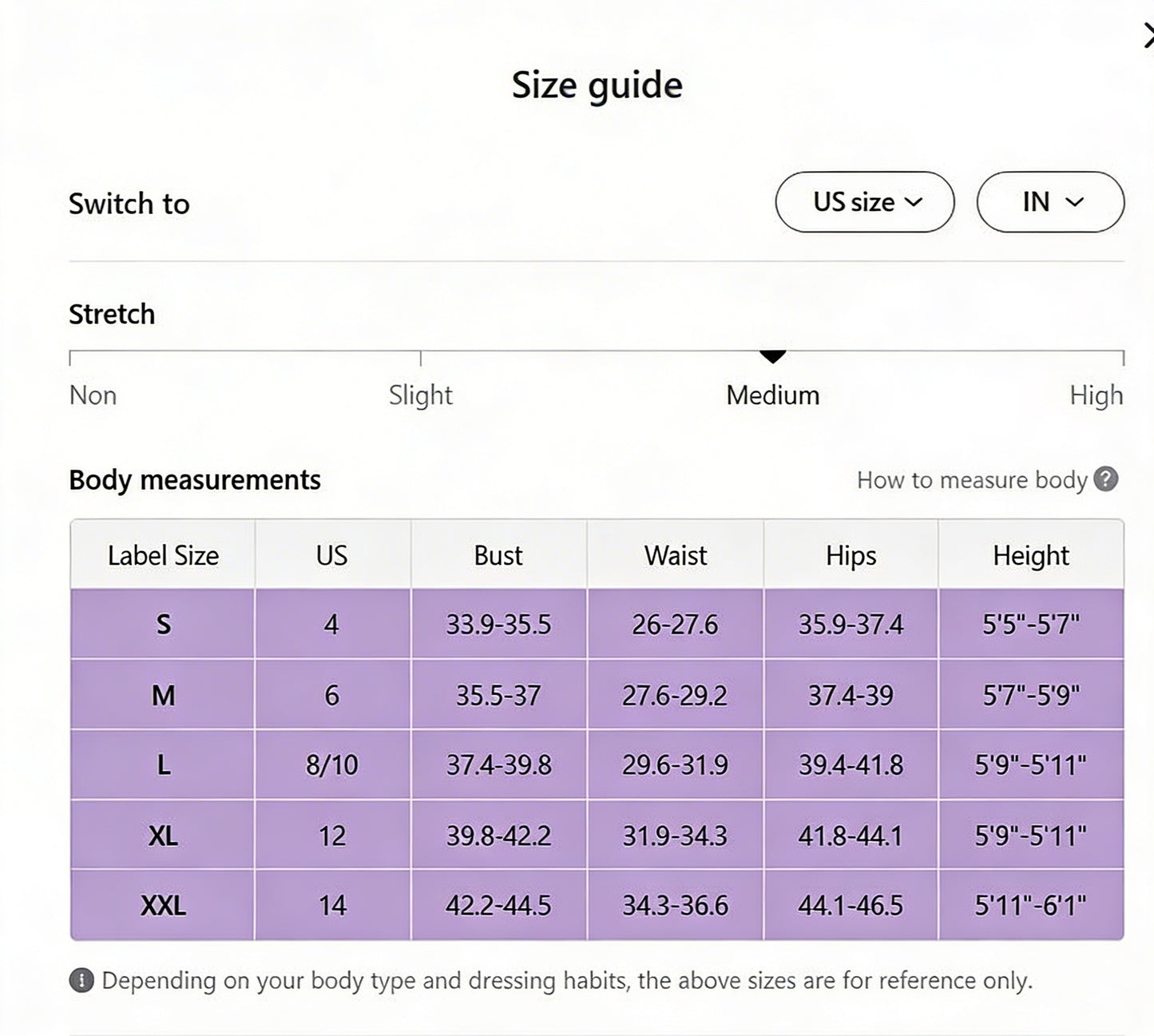Viewport: 1154px width, 1036px height.
Task: Select the S size row
Action: point(162,625)
